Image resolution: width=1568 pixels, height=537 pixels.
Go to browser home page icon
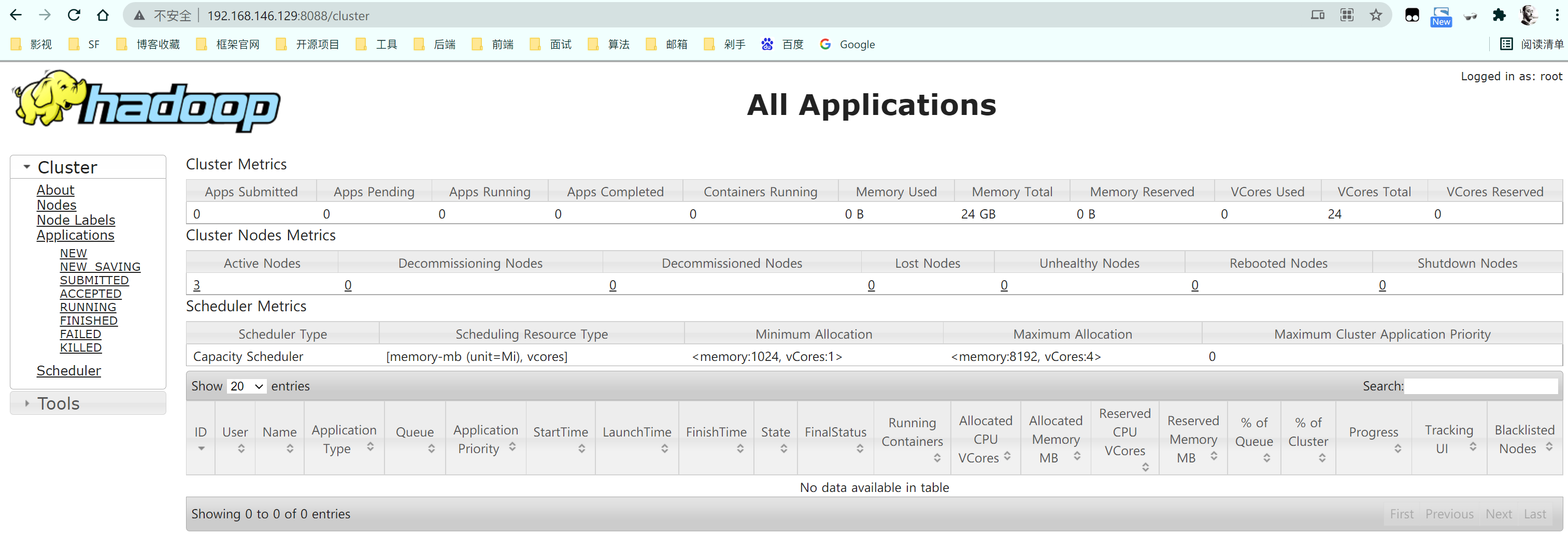coord(103,15)
